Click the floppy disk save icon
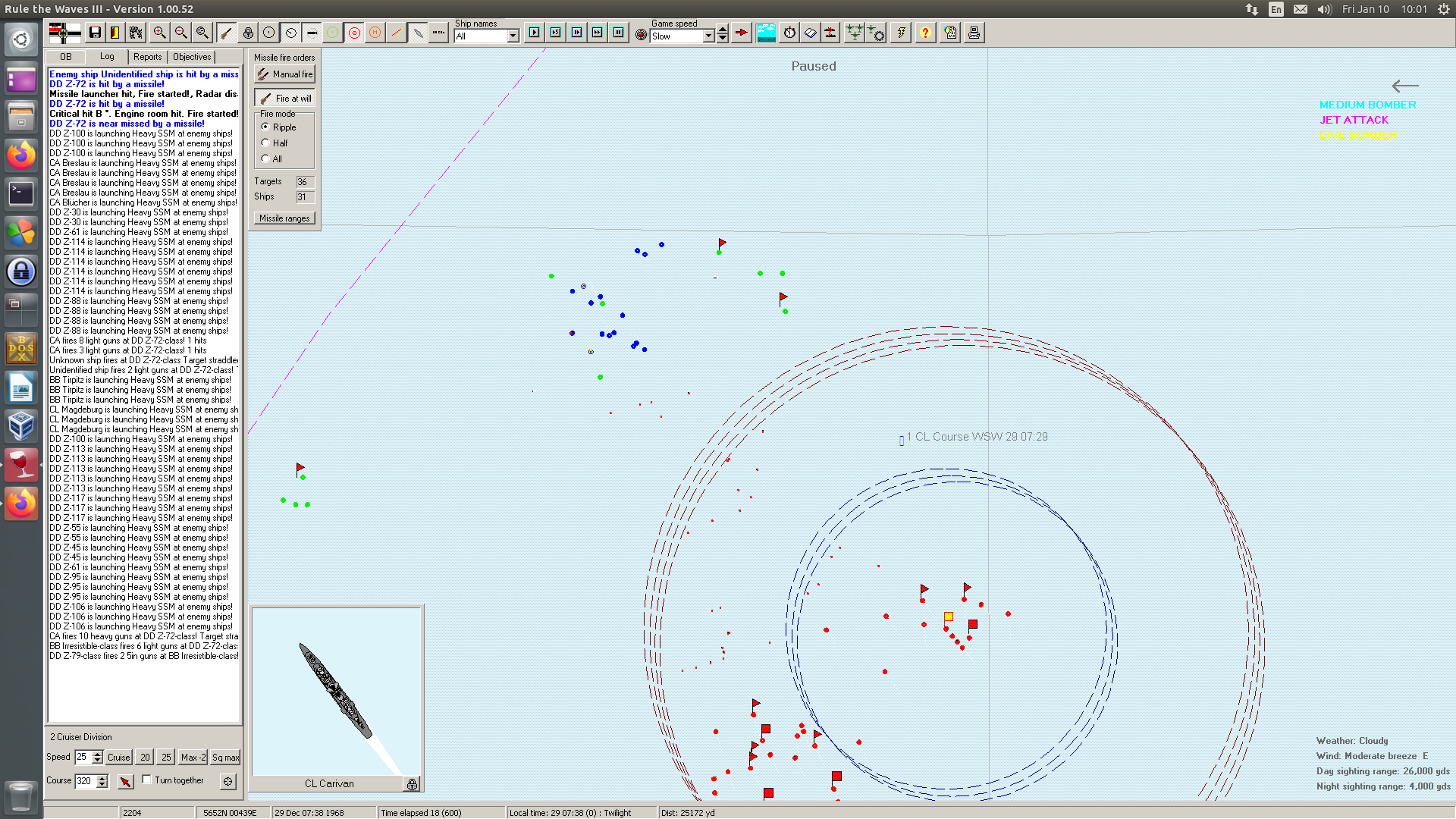 [x=95, y=33]
